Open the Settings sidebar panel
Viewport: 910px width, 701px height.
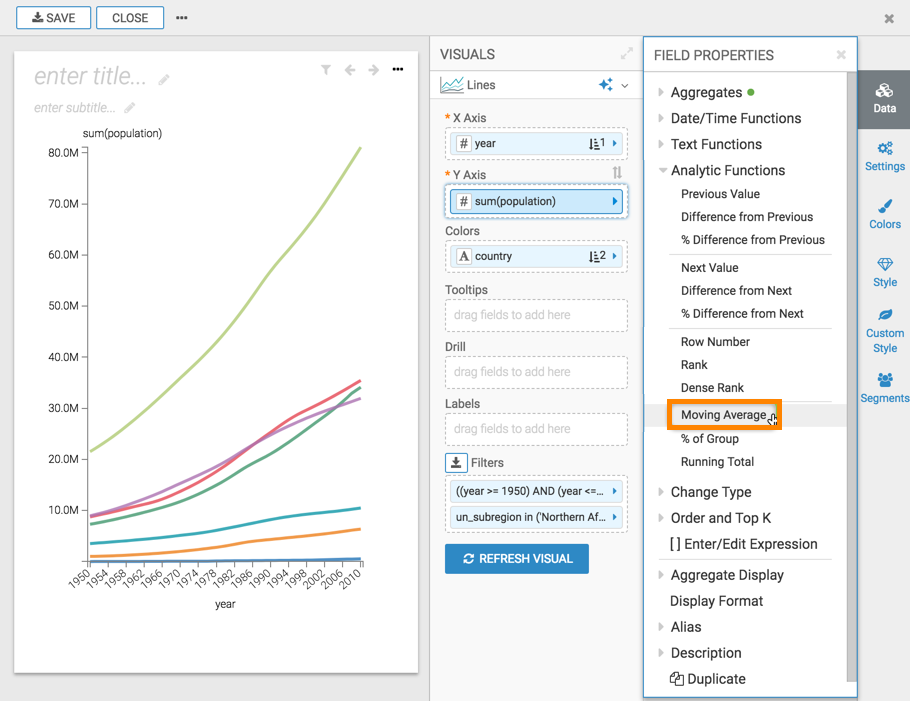coord(884,155)
